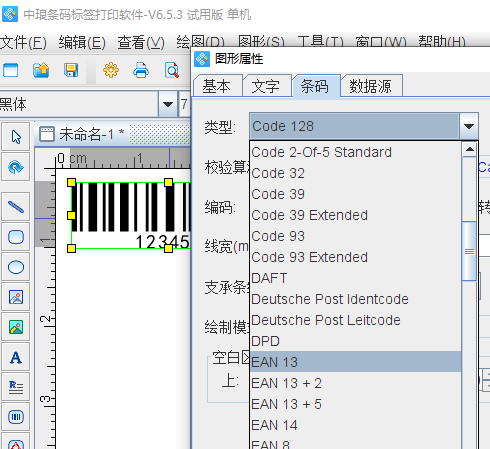This screenshot has height=449, width=490.
Task: Choose Code 93 from the list
Action: tap(355, 236)
